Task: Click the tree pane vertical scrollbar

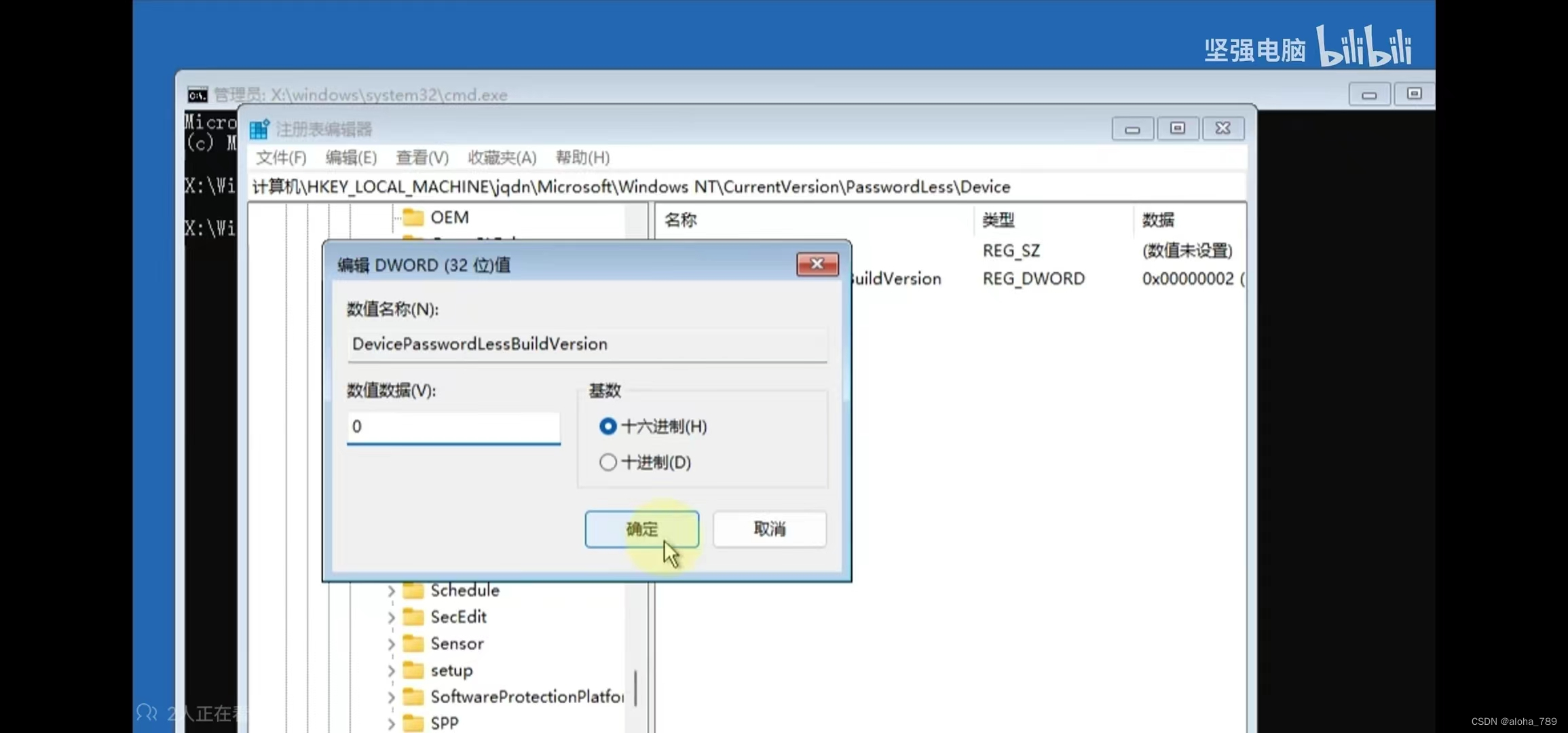Action: tap(636, 687)
